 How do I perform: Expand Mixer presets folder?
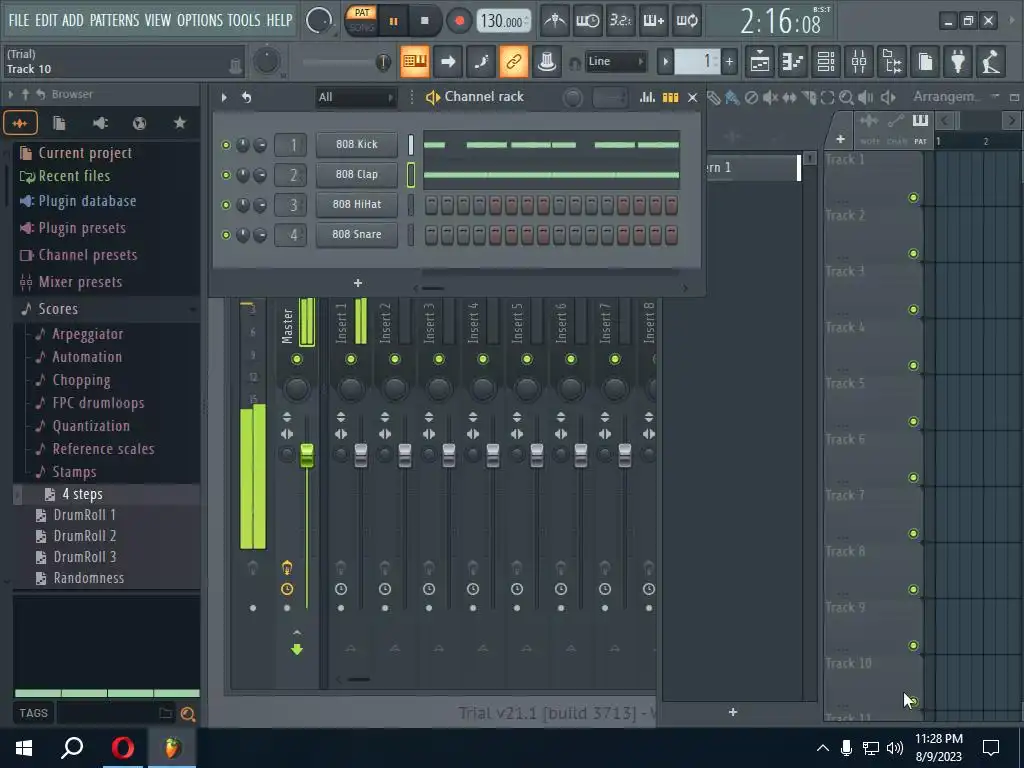point(80,282)
